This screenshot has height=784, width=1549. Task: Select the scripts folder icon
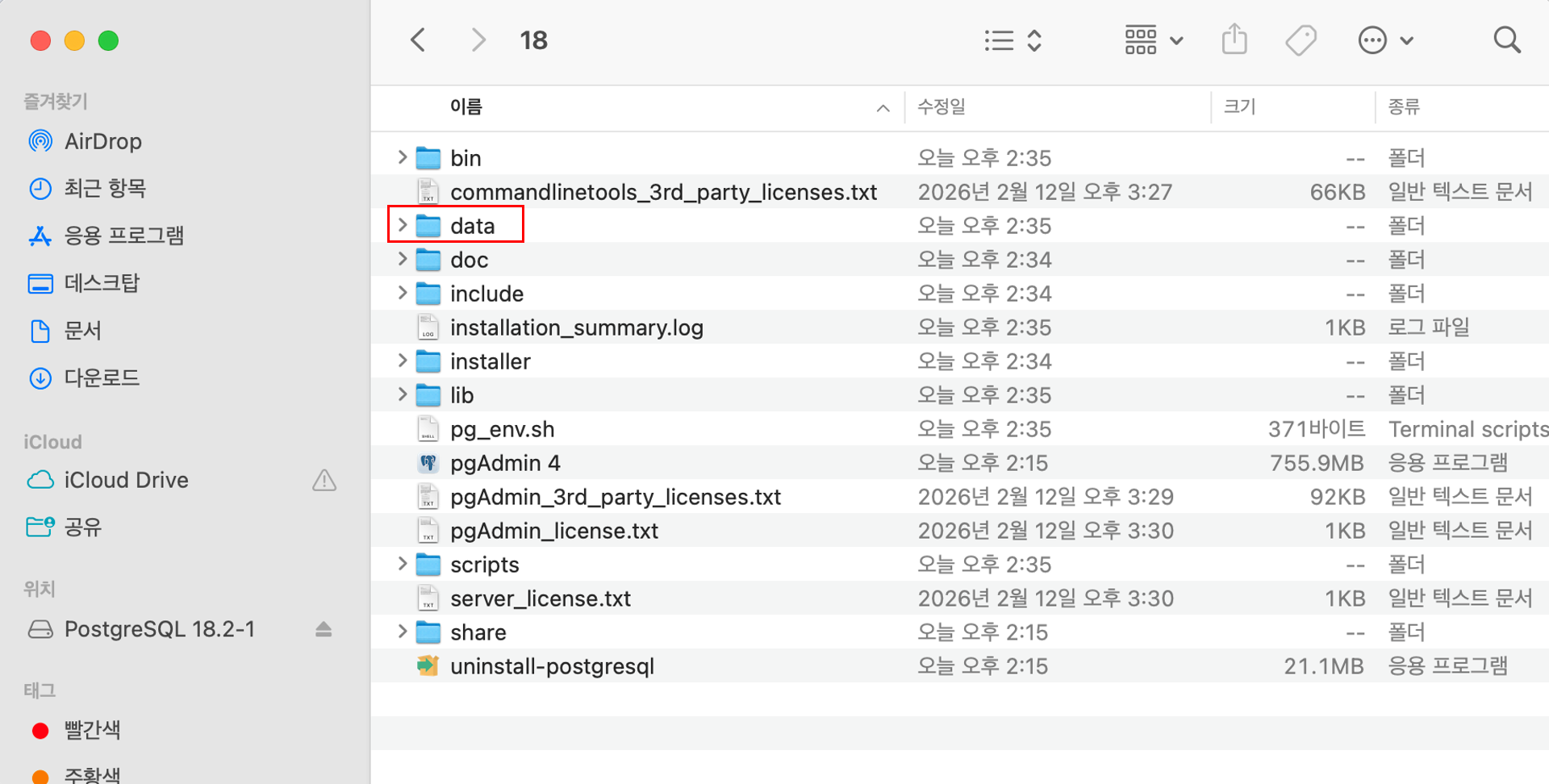click(428, 565)
